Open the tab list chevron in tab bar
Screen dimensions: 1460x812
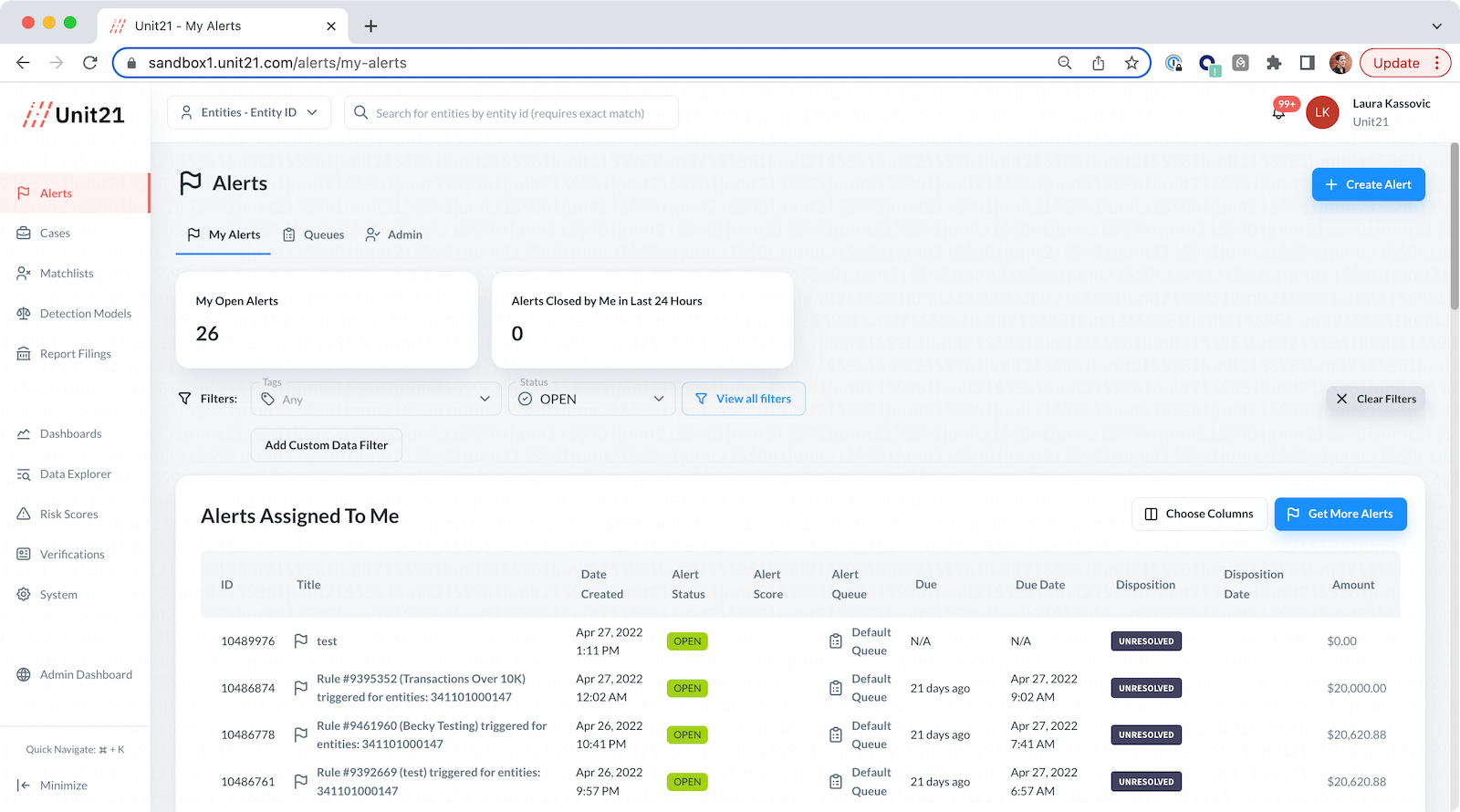click(1436, 26)
